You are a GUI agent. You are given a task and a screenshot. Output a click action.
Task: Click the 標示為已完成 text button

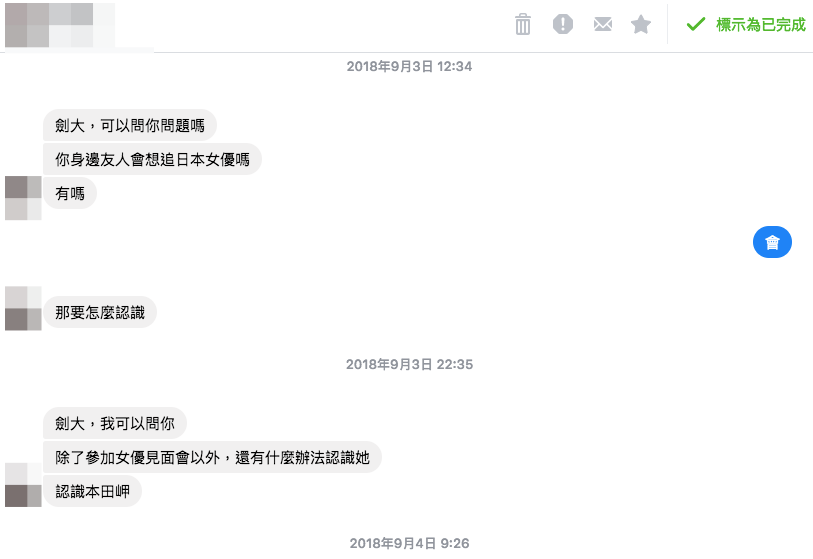point(761,24)
